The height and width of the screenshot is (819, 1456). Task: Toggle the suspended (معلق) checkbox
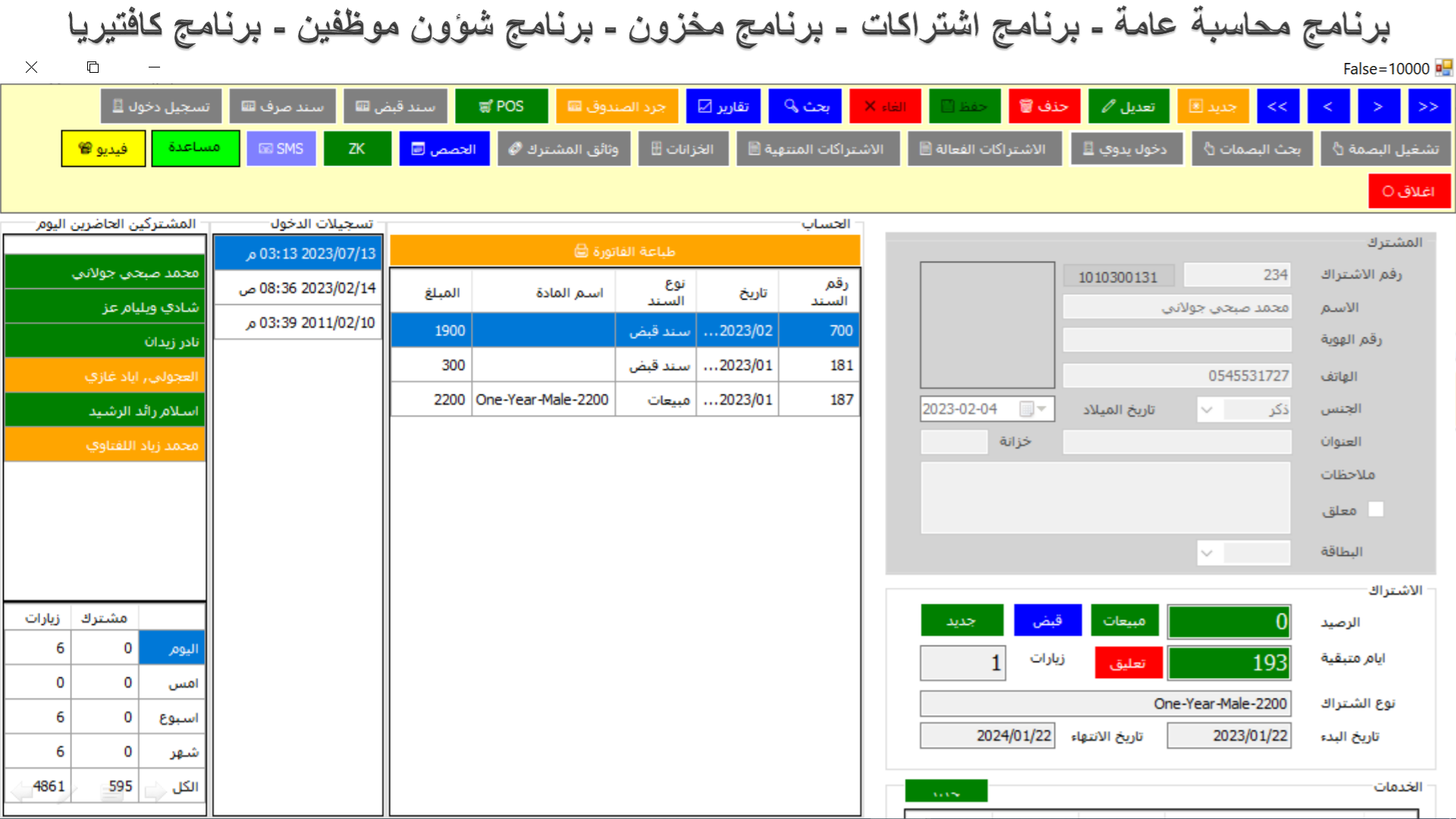point(1376,510)
